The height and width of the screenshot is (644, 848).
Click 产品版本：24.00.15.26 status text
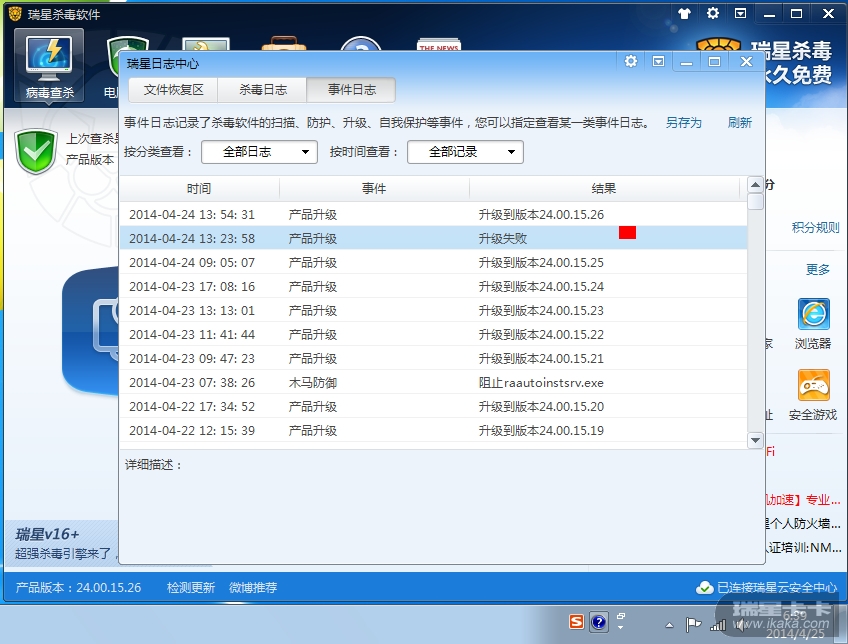click(x=78, y=588)
